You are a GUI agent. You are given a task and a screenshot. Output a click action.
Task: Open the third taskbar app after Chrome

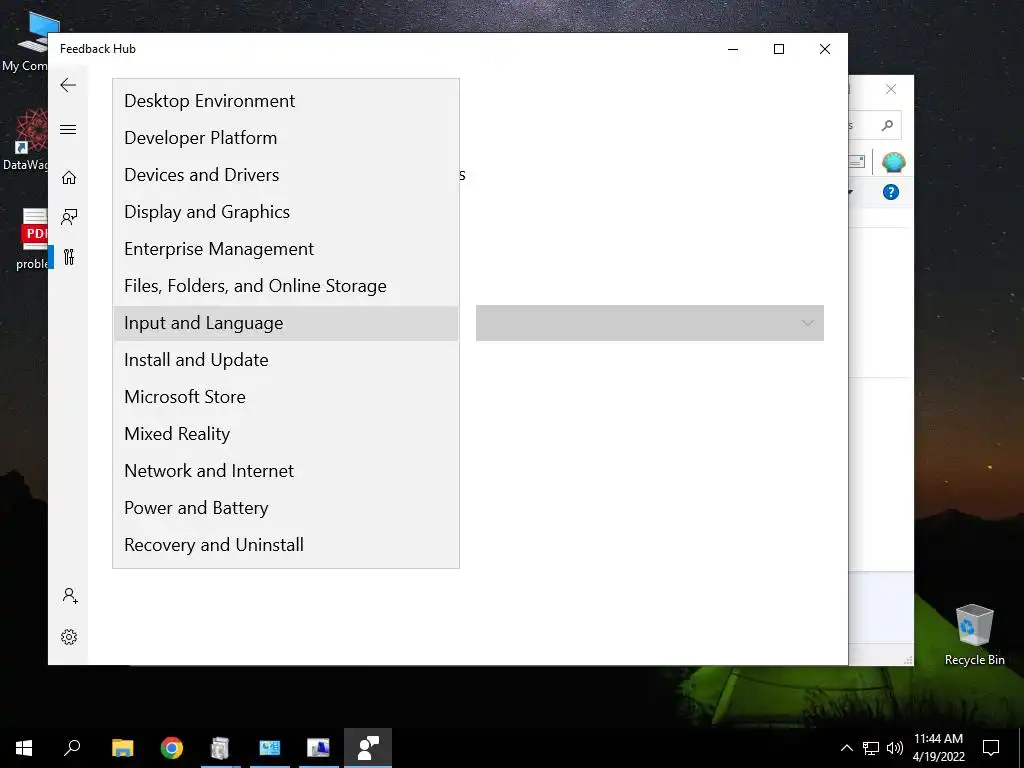[x=319, y=748]
